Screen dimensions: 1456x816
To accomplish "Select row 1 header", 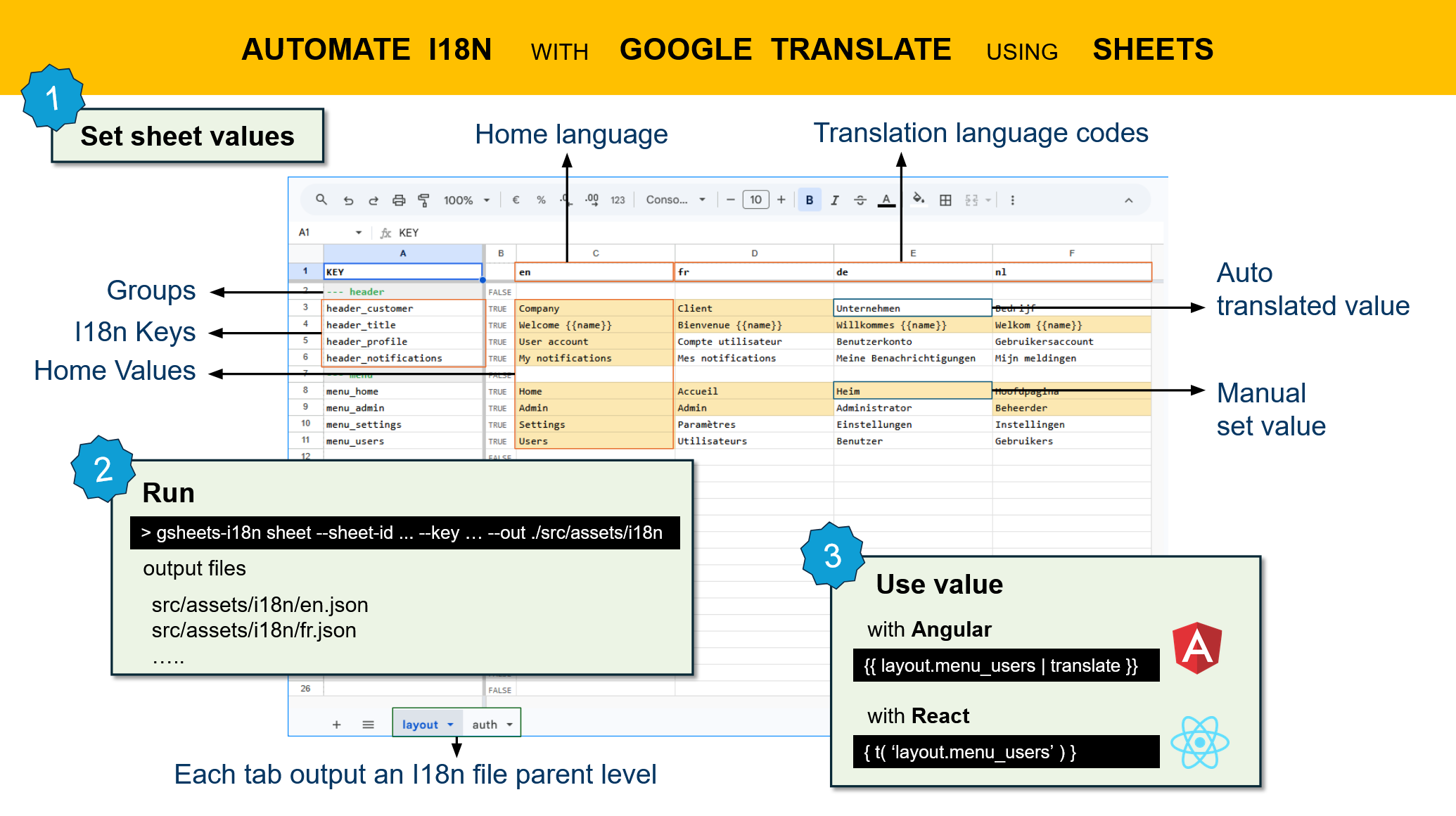I will click(305, 271).
